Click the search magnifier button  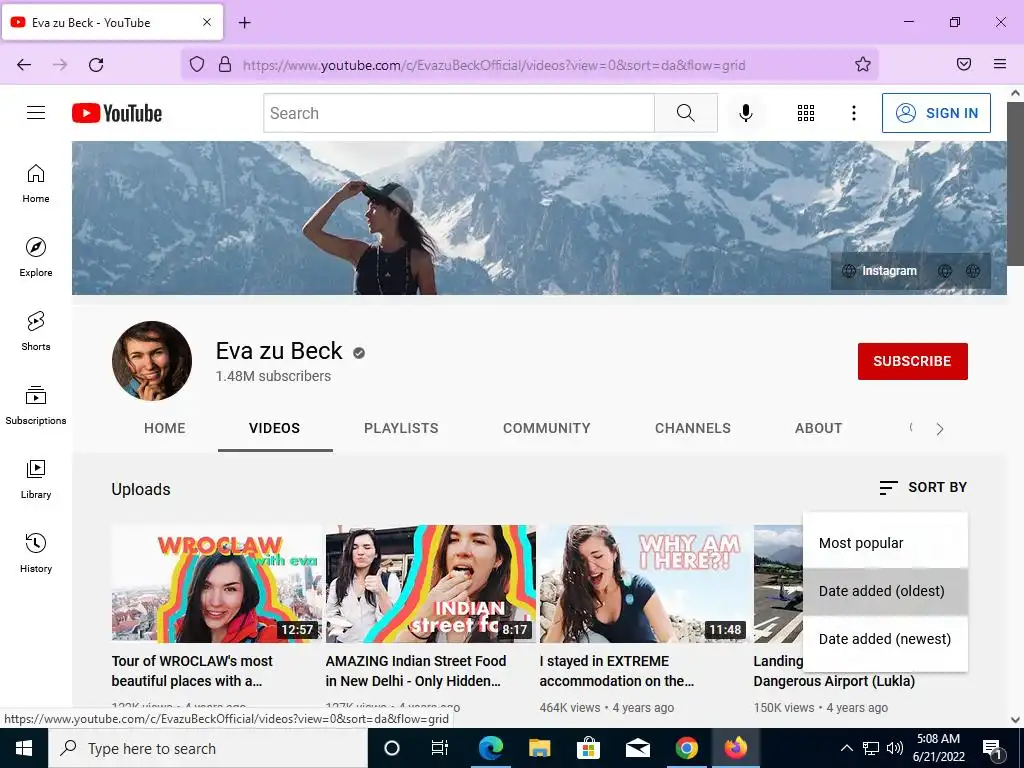pyautogui.click(x=686, y=113)
